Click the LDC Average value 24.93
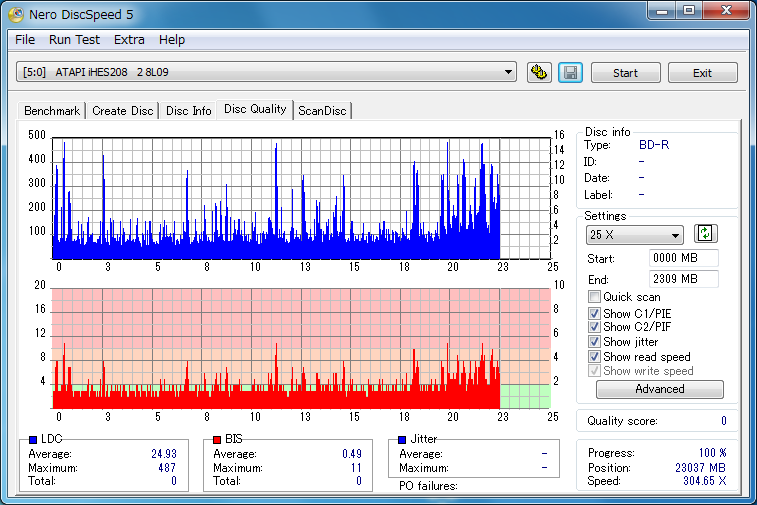The width and height of the screenshot is (757, 505). (x=164, y=454)
